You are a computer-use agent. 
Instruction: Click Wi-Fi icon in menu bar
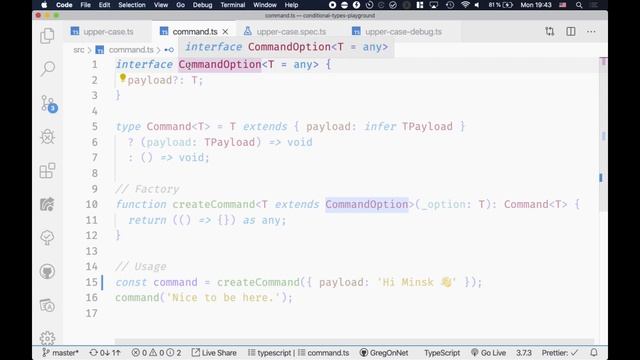pos(465,5)
